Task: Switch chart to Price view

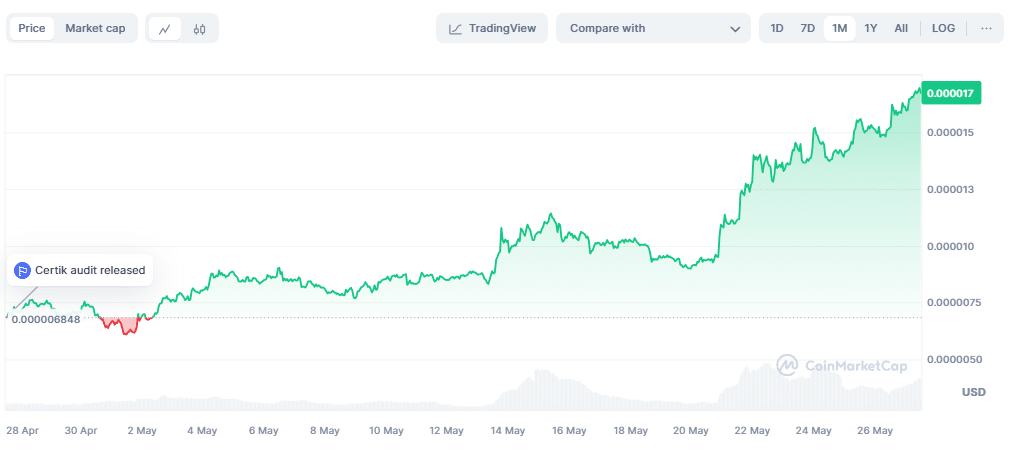Action: (x=32, y=28)
